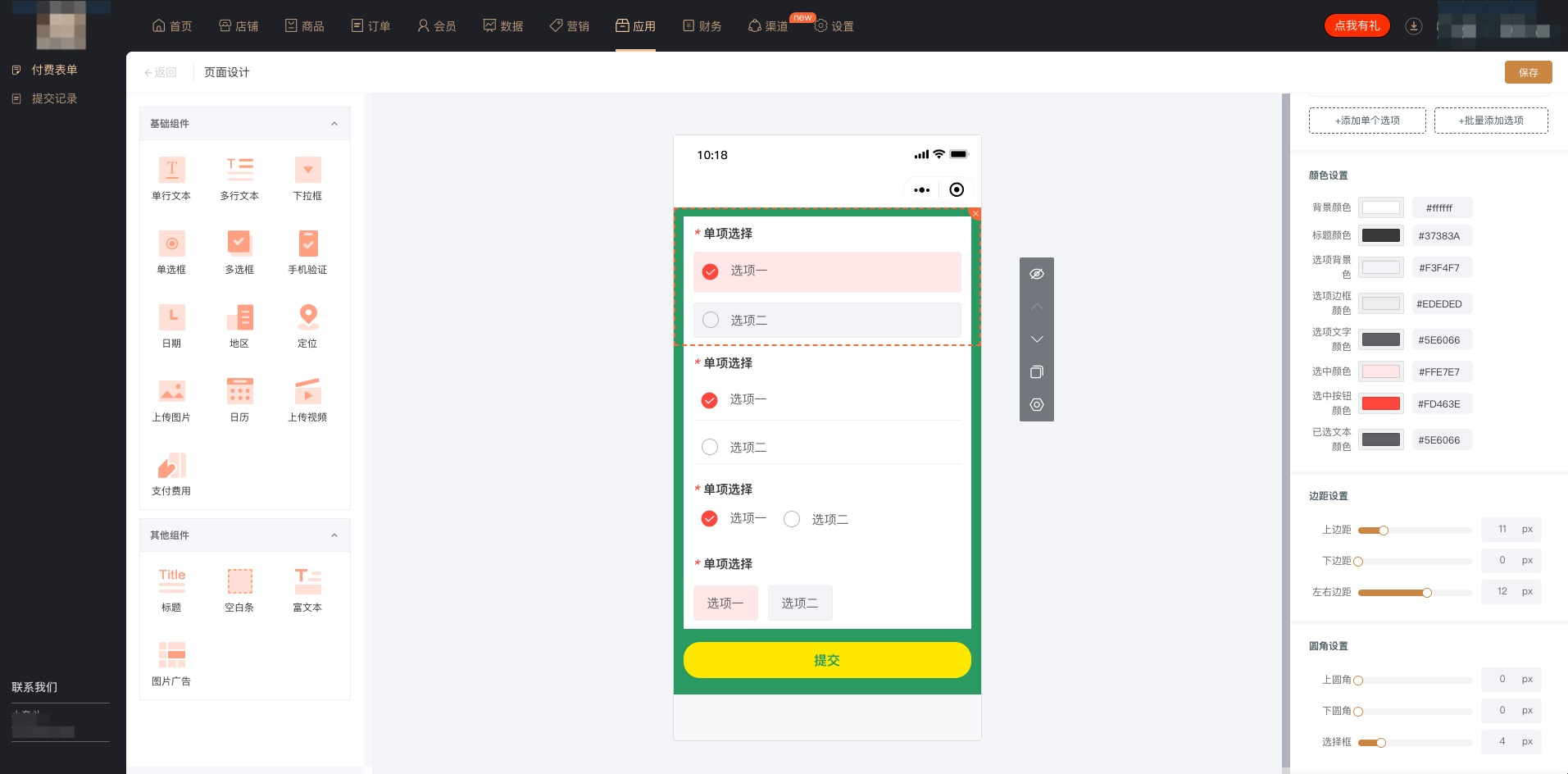Viewport: 1568px width, 774px height.
Task: Choose the gray 选项二 button option
Action: 800,603
